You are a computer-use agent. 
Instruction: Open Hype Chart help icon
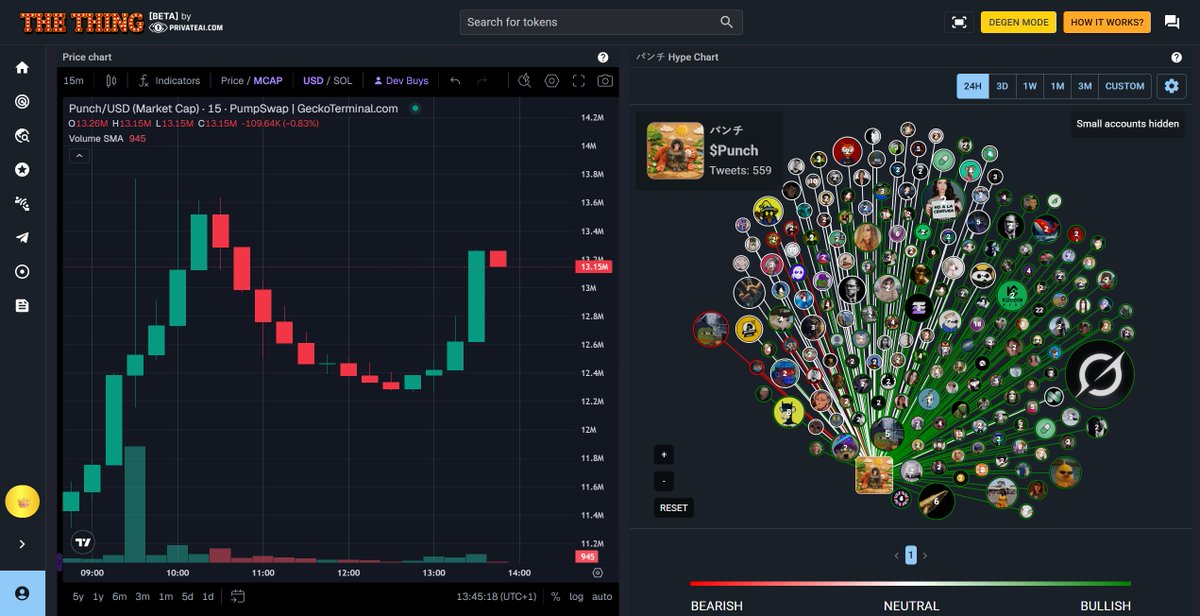[x=1177, y=58]
